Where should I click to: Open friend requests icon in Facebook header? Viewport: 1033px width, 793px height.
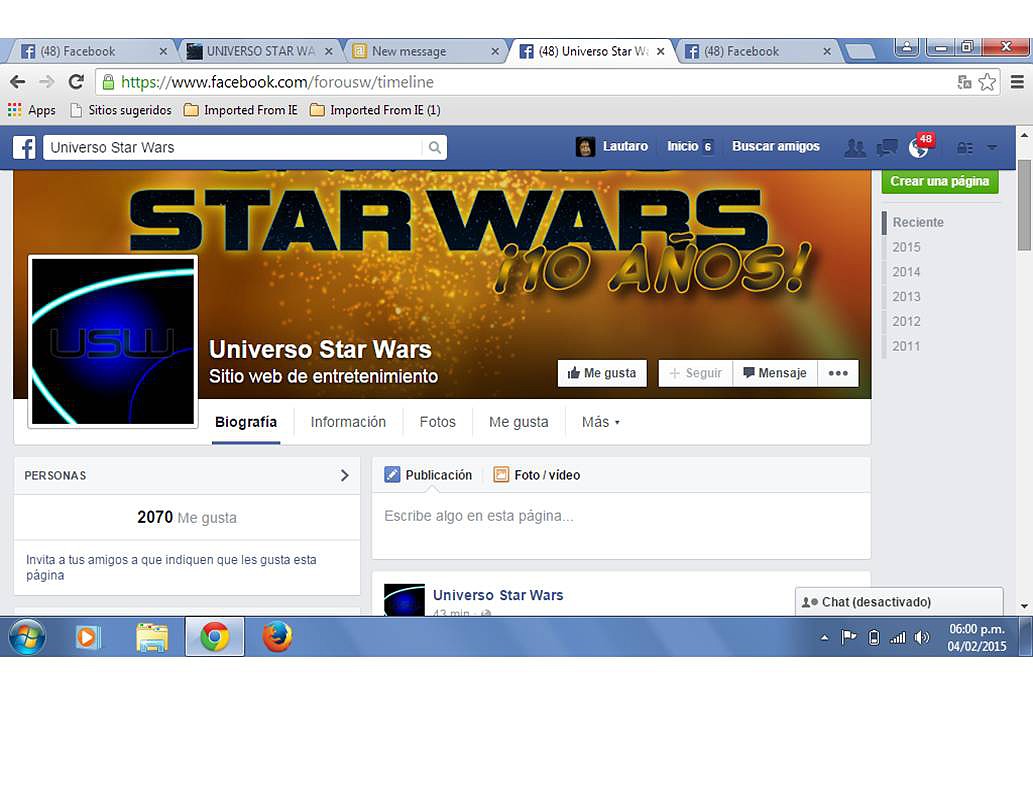click(x=854, y=148)
